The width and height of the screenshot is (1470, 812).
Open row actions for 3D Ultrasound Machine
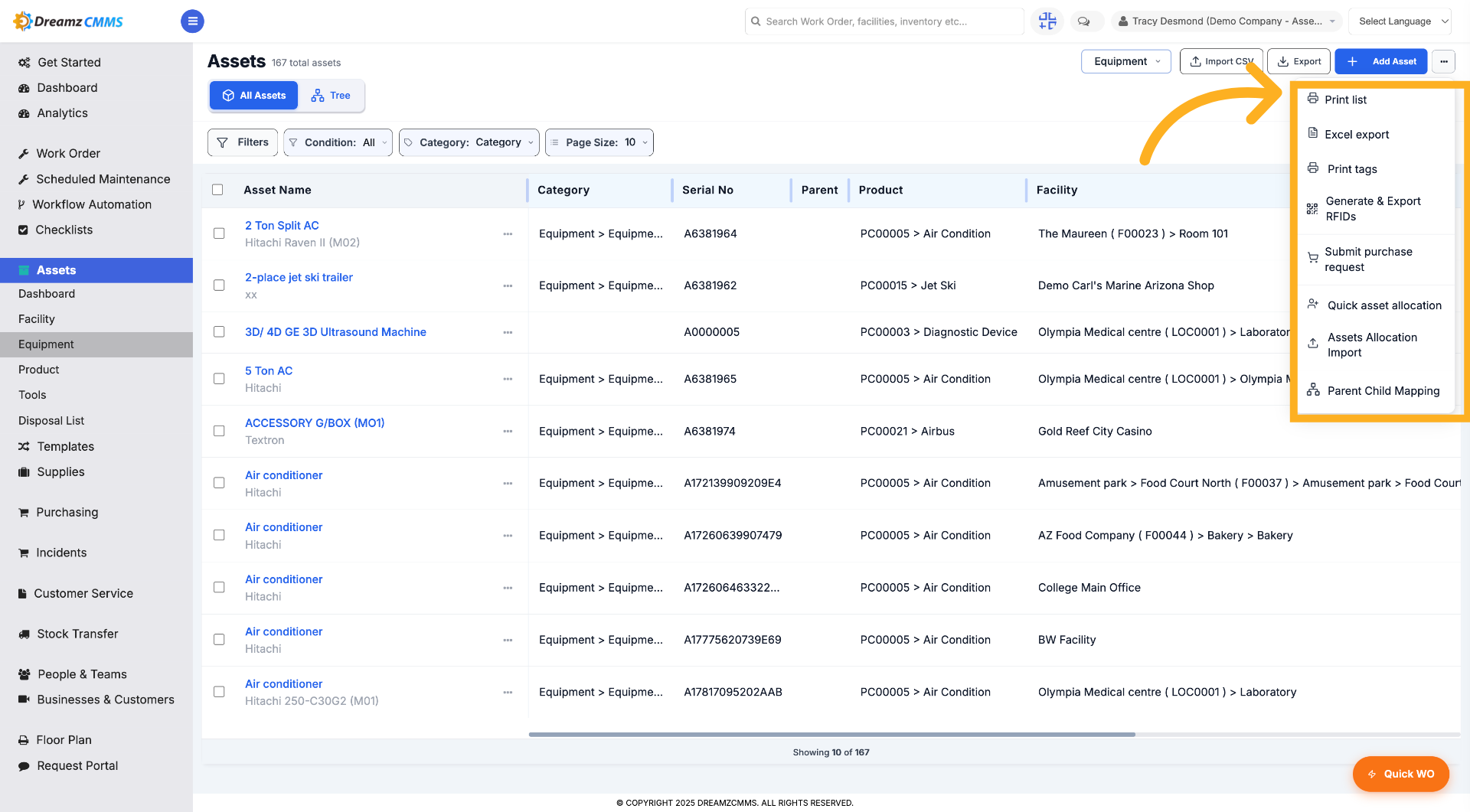point(508,333)
